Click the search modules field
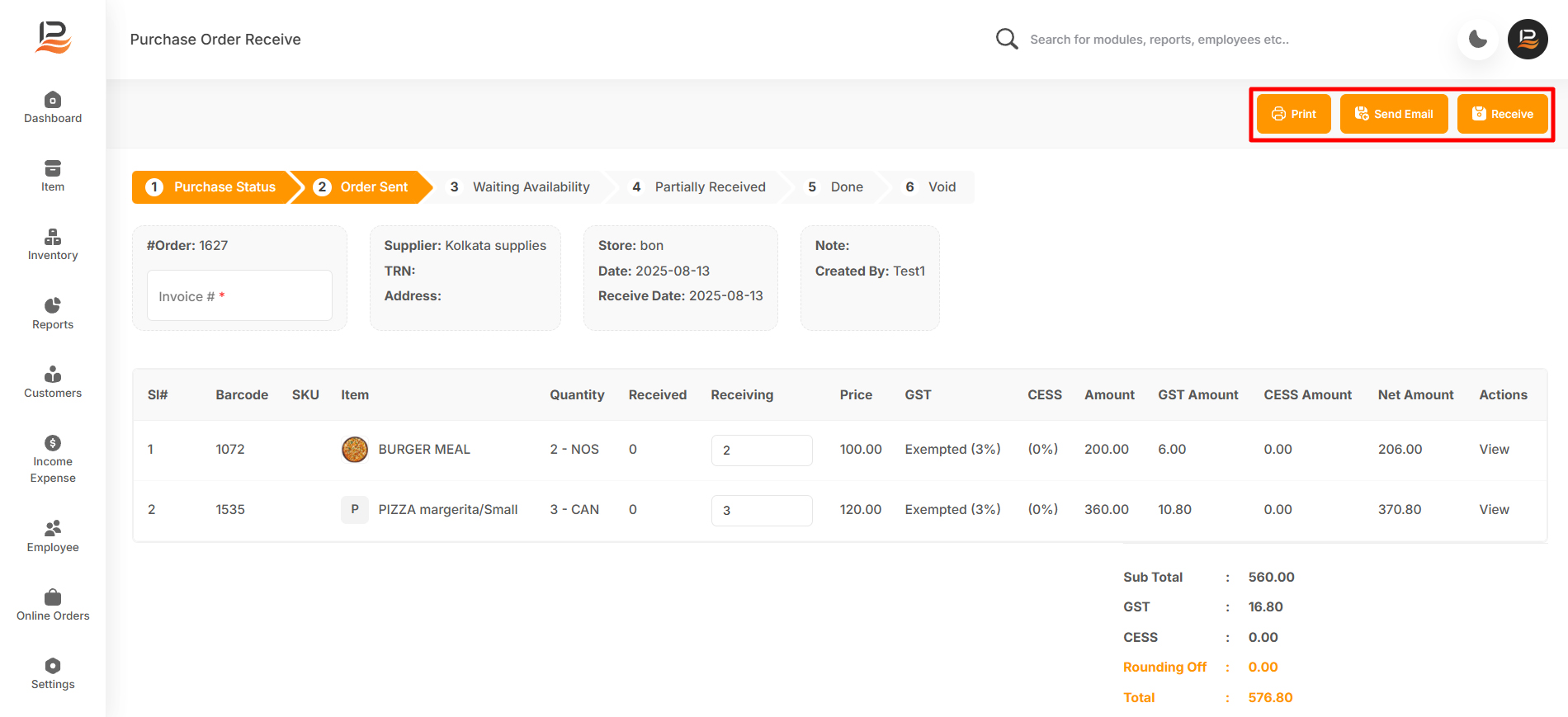The width and height of the screenshot is (1568, 717). point(1159,40)
